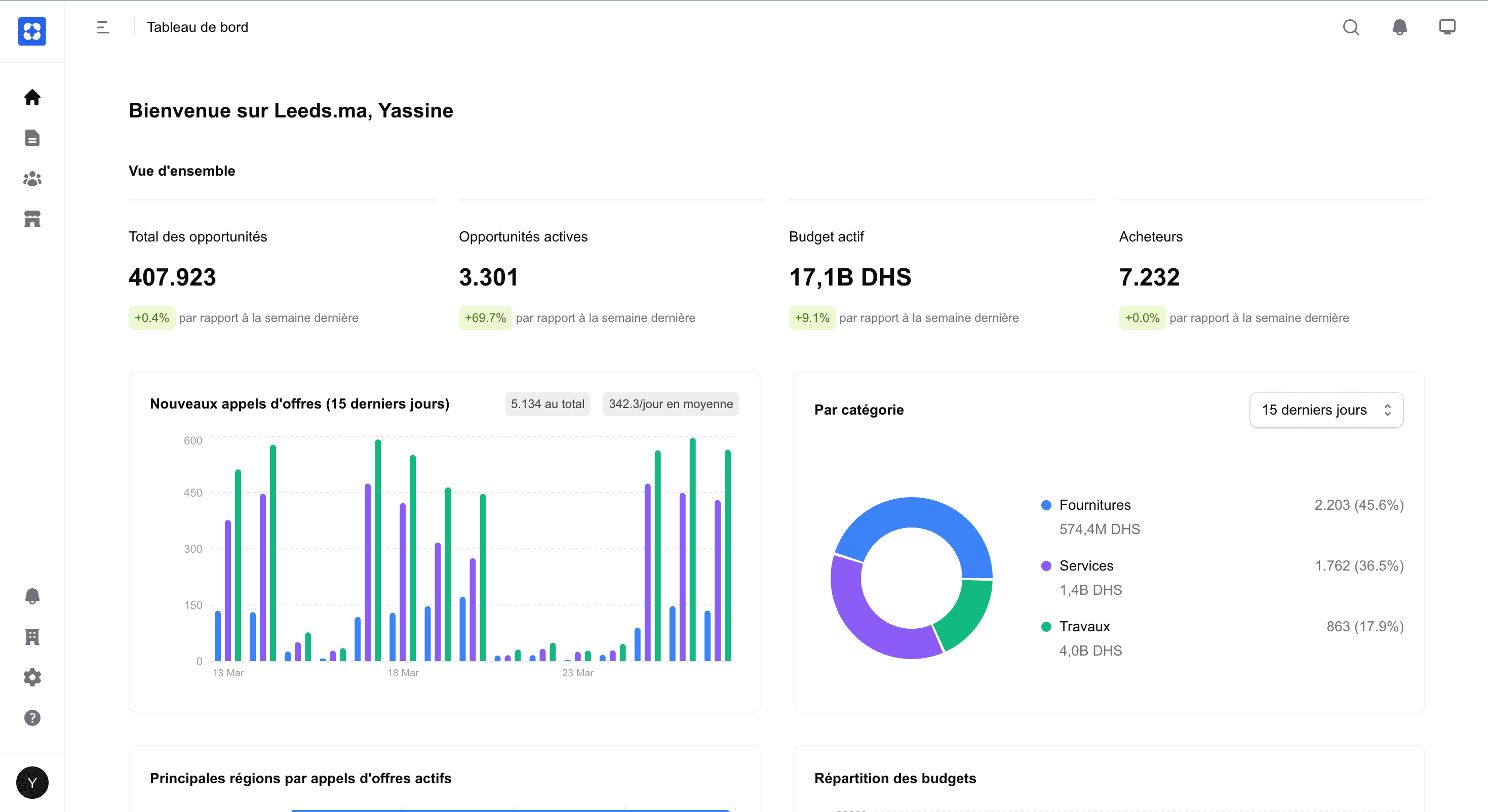Toggle the Fournitures category in the donut legend

[1093, 505]
